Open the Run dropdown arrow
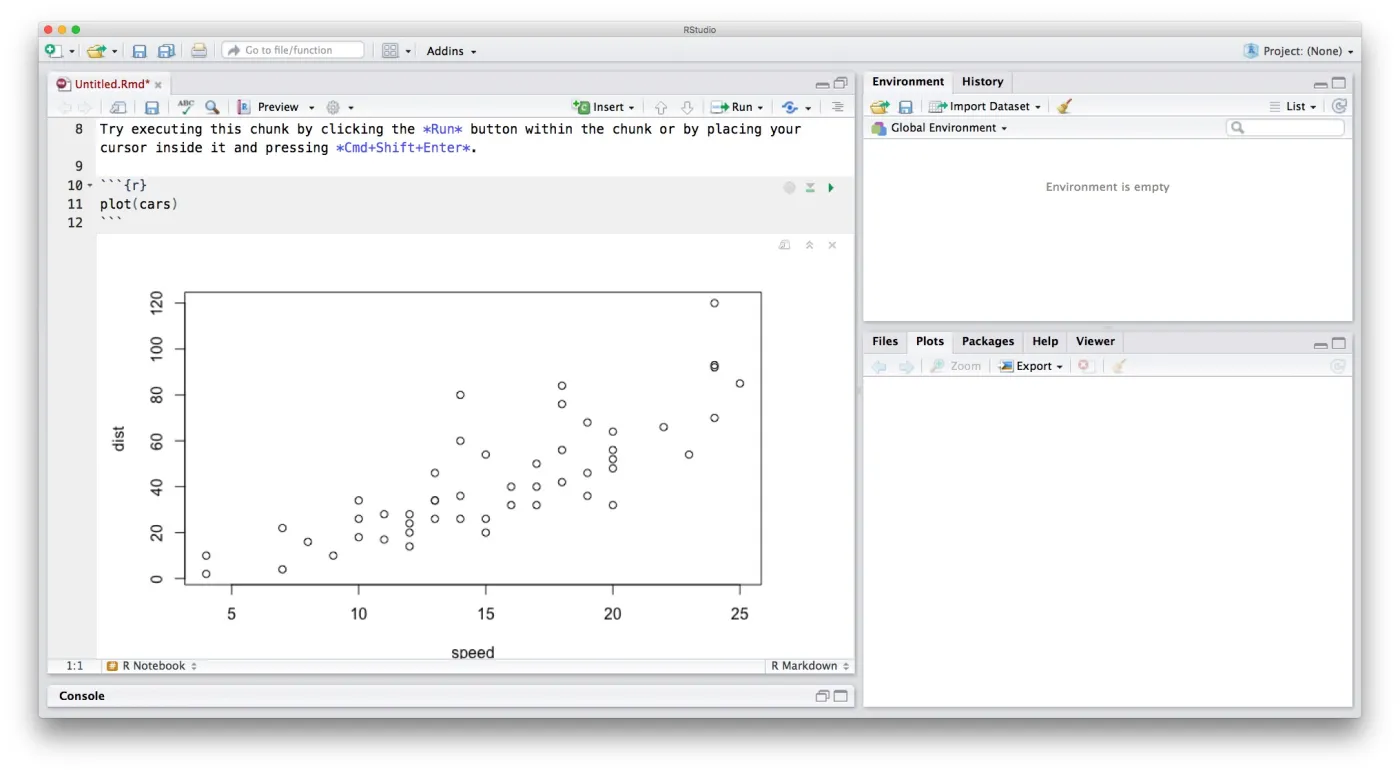This screenshot has width=1400, height=773. pos(760,108)
